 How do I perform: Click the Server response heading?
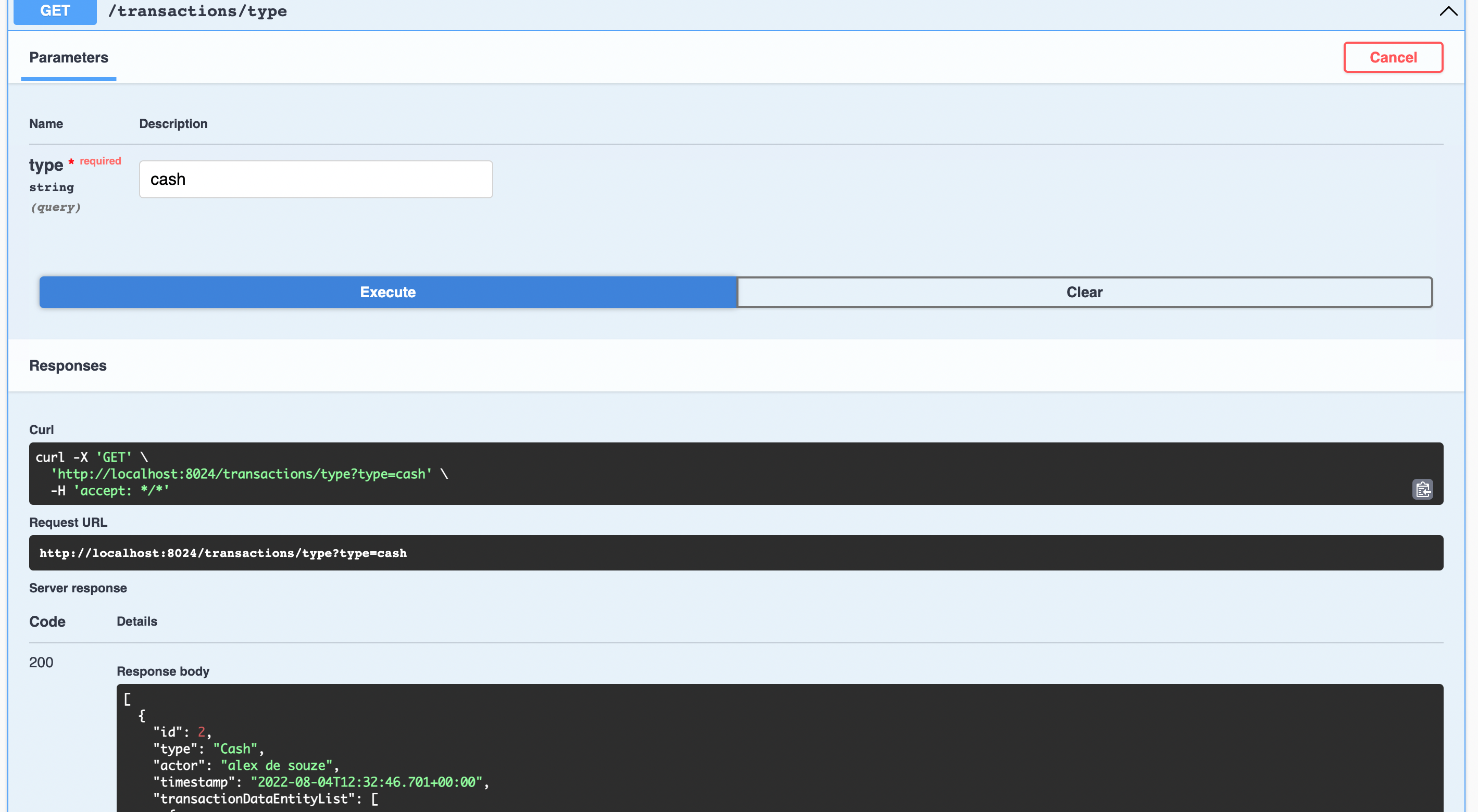[x=78, y=588]
